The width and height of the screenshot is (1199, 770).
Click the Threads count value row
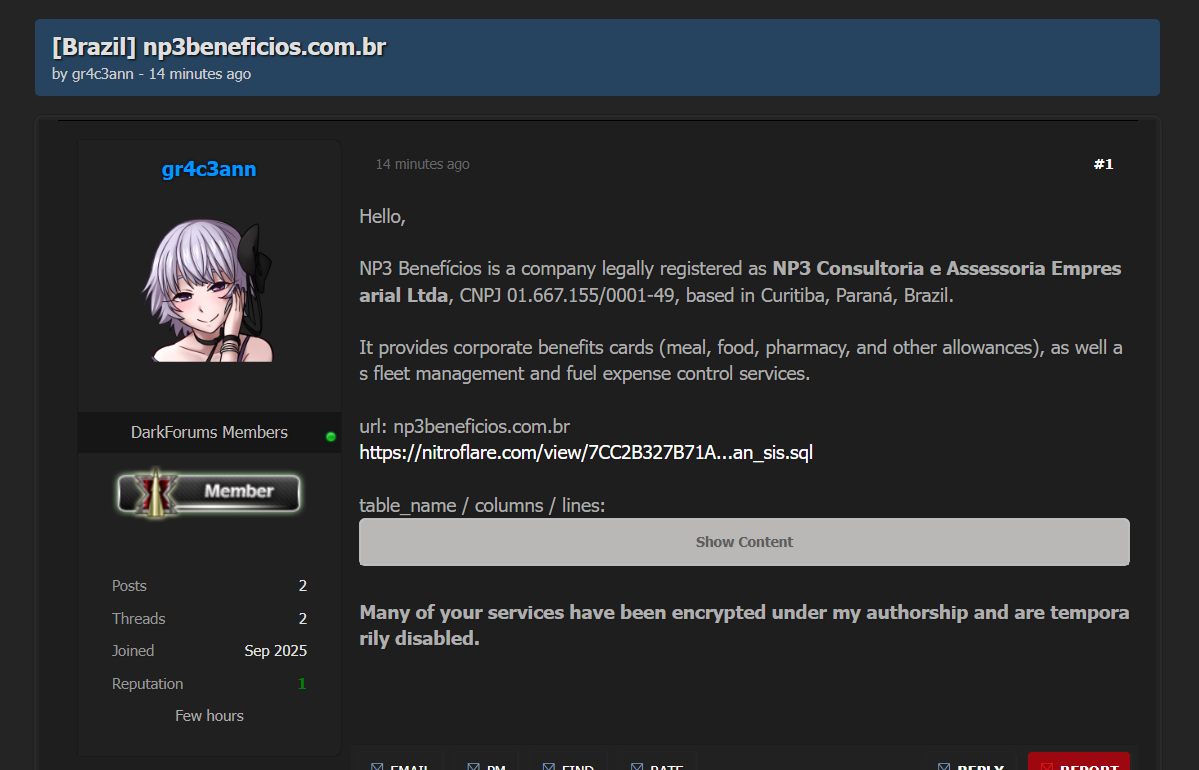pyautogui.click(x=209, y=619)
